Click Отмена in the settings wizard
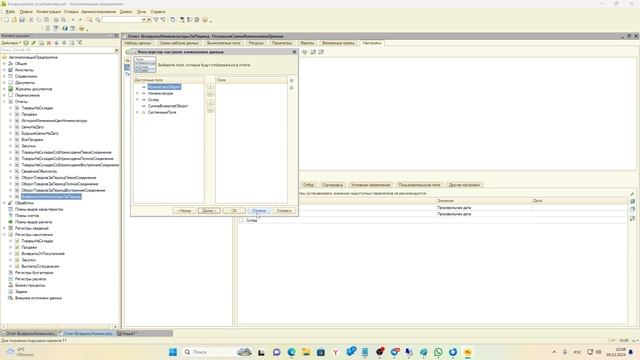 tap(259, 211)
